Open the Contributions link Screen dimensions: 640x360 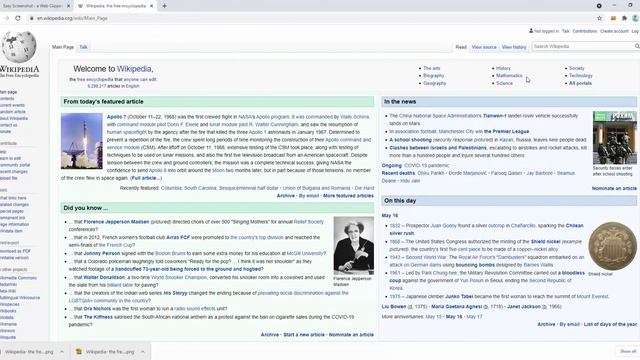(x=584, y=31)
